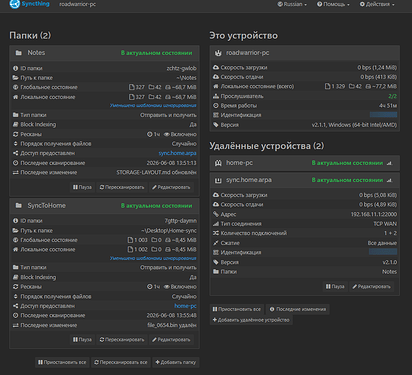Click the download rate icon on this device
This screenshot has width=412, height=375.
pos(216,67)
